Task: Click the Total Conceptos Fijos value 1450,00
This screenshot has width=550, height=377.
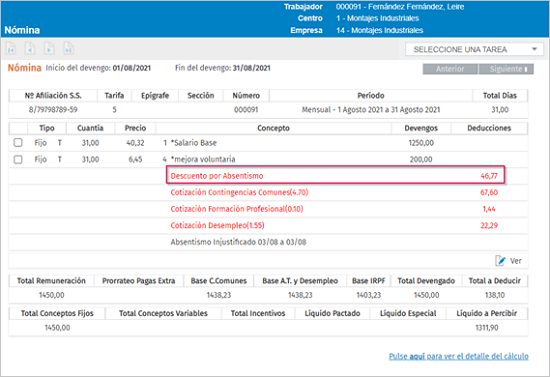Action: 57,328
